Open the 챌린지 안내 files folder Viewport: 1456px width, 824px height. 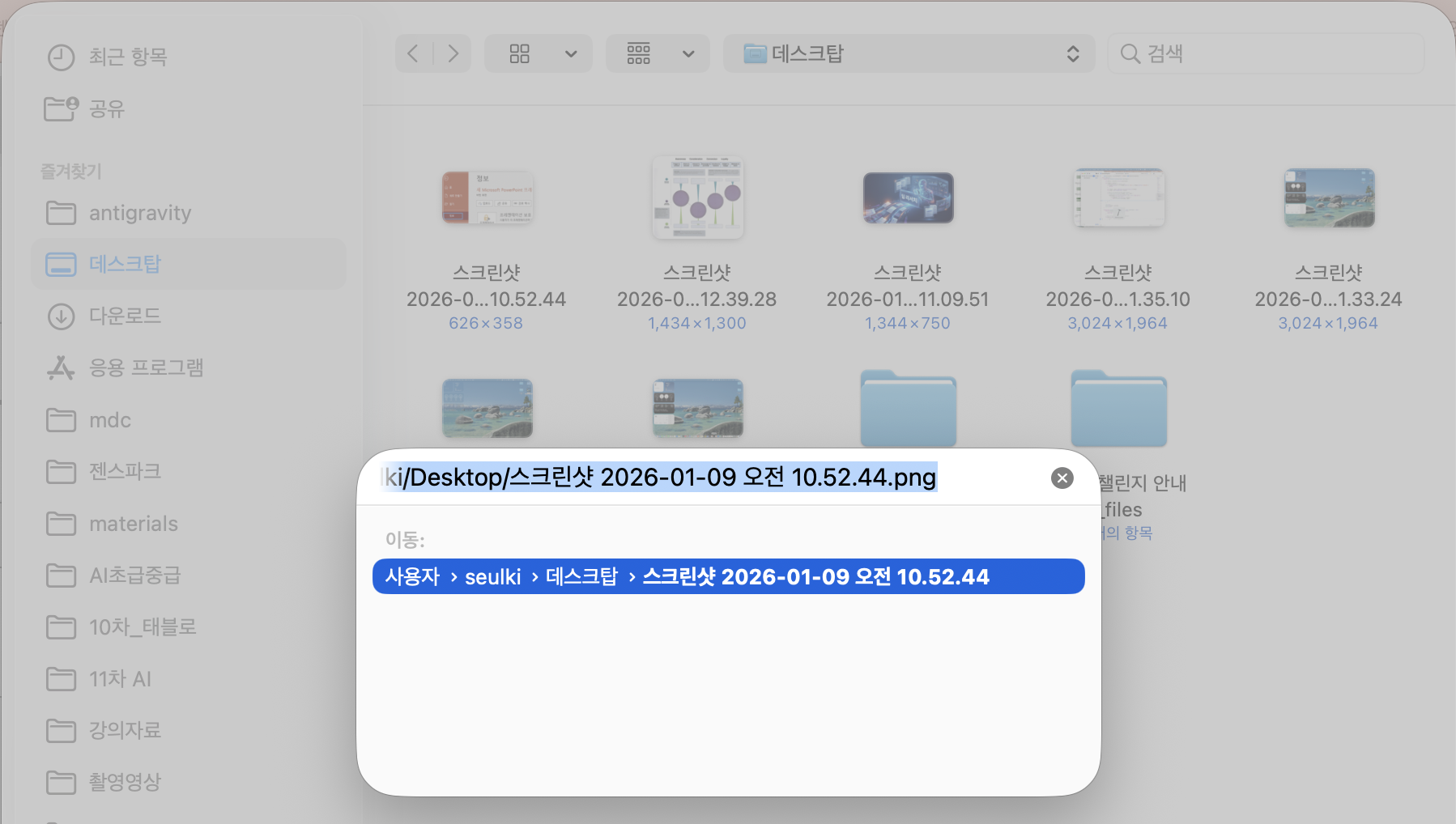1118,409
